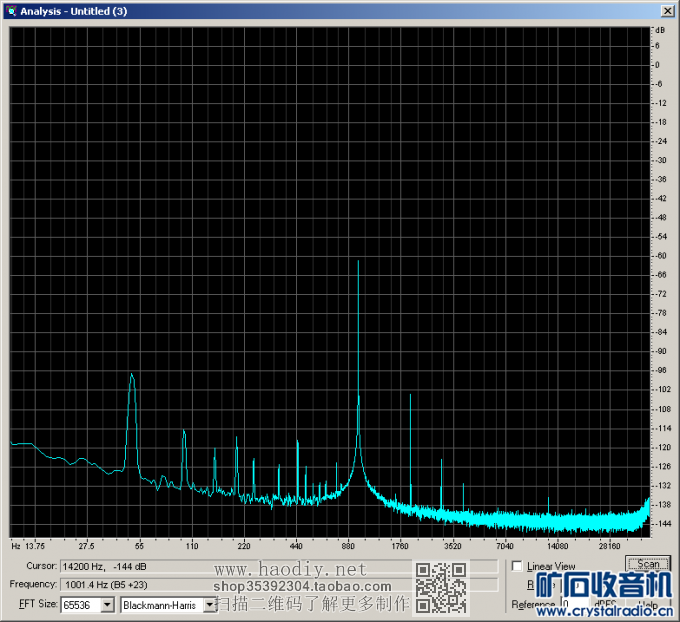680x622 pixels.
Task: Click the 0 dB label on vertical scale
Action: click(657, 65)
